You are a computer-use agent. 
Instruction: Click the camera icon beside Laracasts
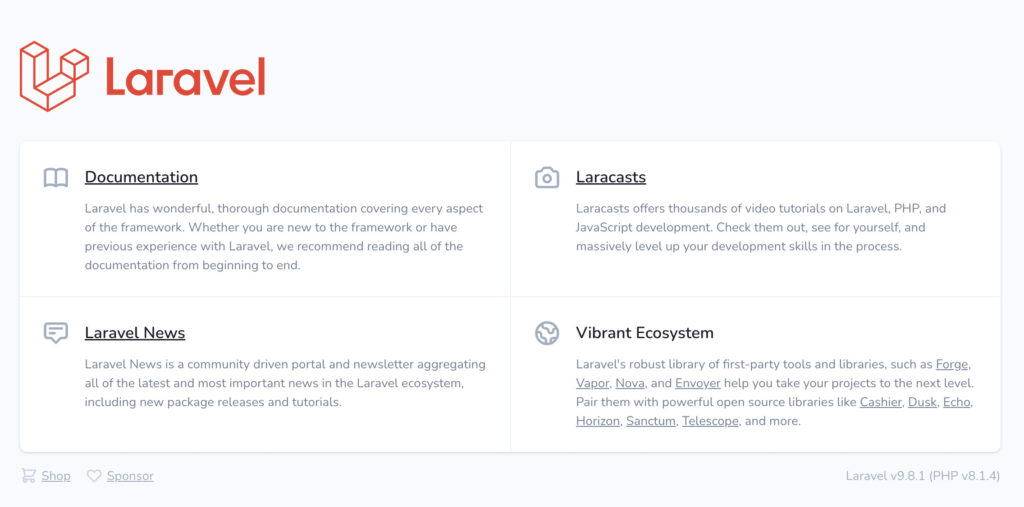(547, 178)
